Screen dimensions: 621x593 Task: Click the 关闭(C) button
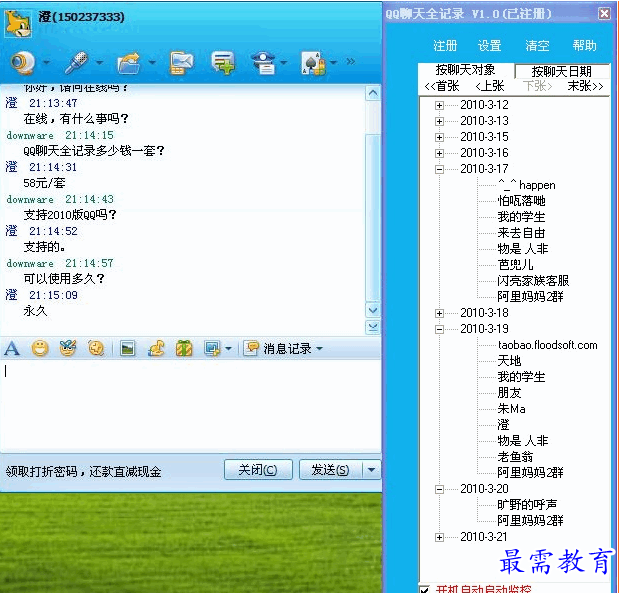[258, 470]
